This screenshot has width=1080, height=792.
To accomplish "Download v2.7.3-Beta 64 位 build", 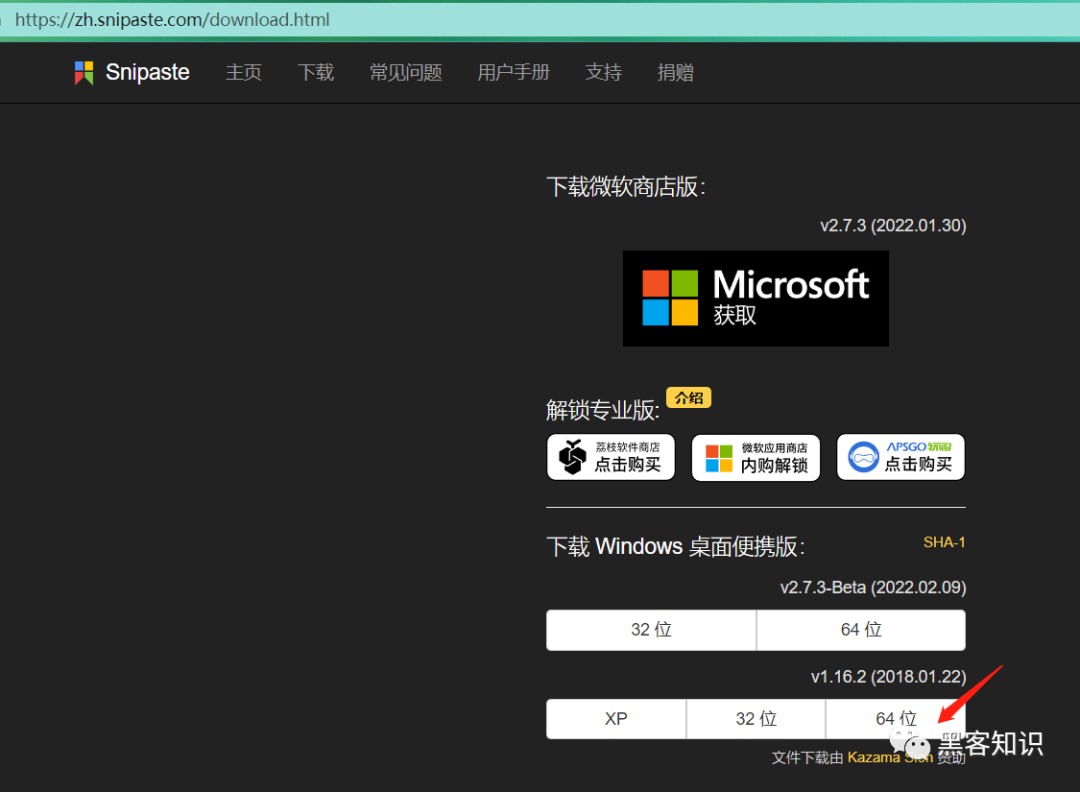I will tap(861, 629).
